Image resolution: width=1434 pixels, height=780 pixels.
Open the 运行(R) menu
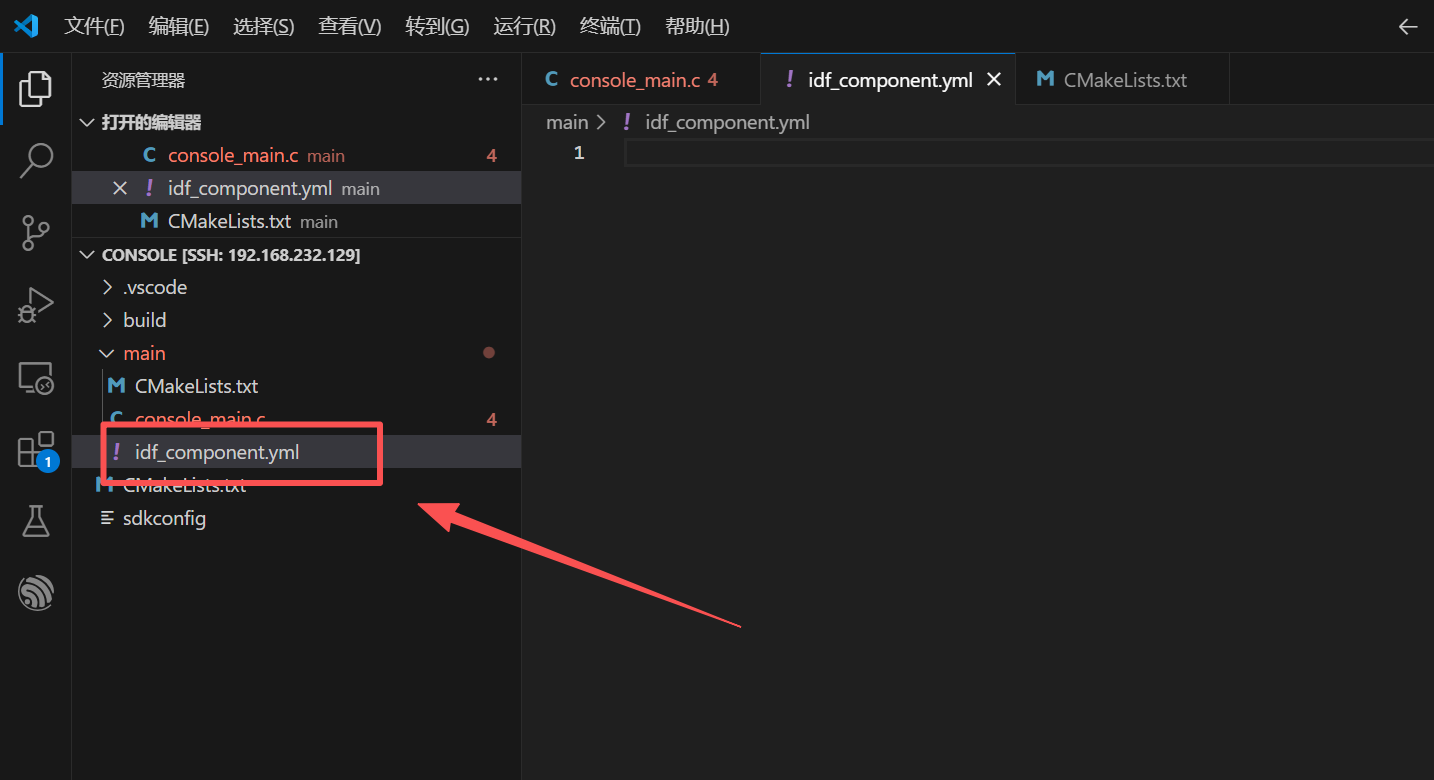pos(524,27)
